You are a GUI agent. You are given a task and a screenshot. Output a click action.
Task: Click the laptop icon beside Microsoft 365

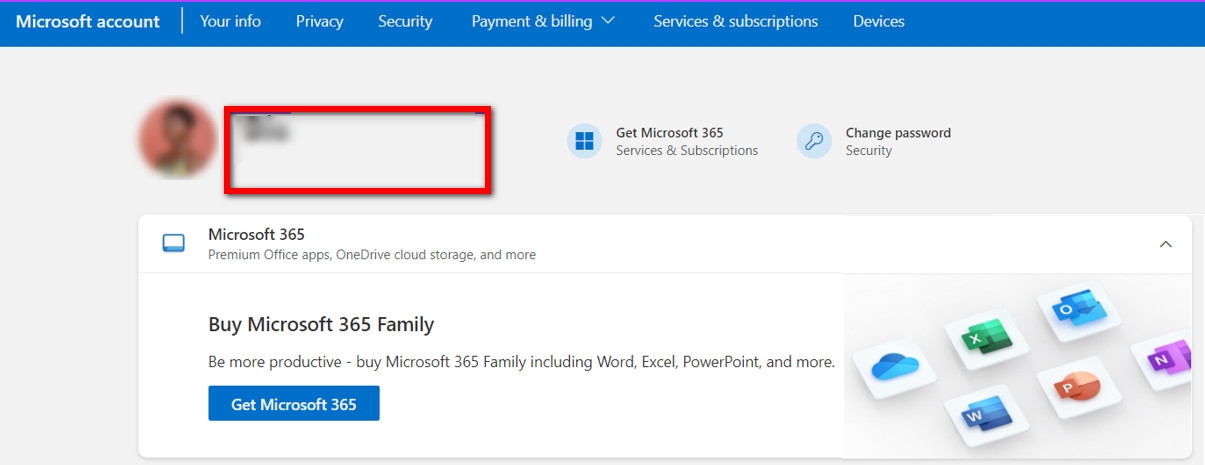coord(174,243)
